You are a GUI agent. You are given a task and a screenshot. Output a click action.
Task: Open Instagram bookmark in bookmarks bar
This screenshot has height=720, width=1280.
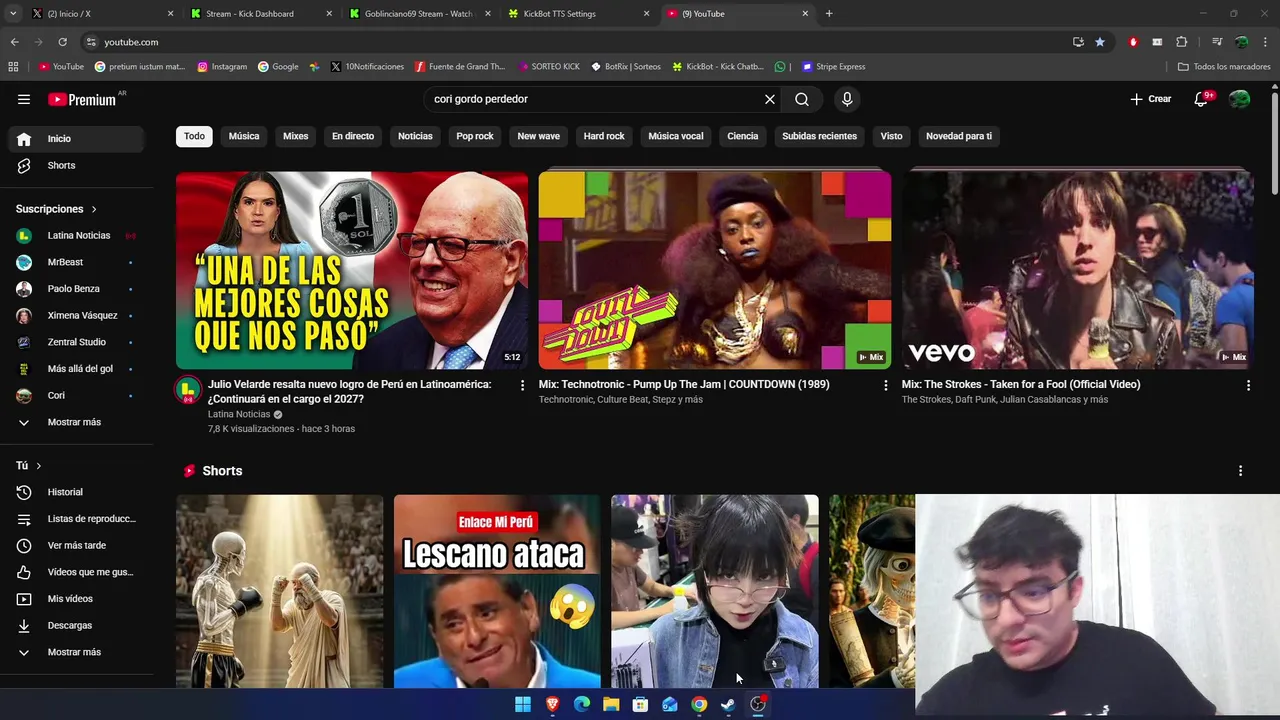tap(222, 67)
